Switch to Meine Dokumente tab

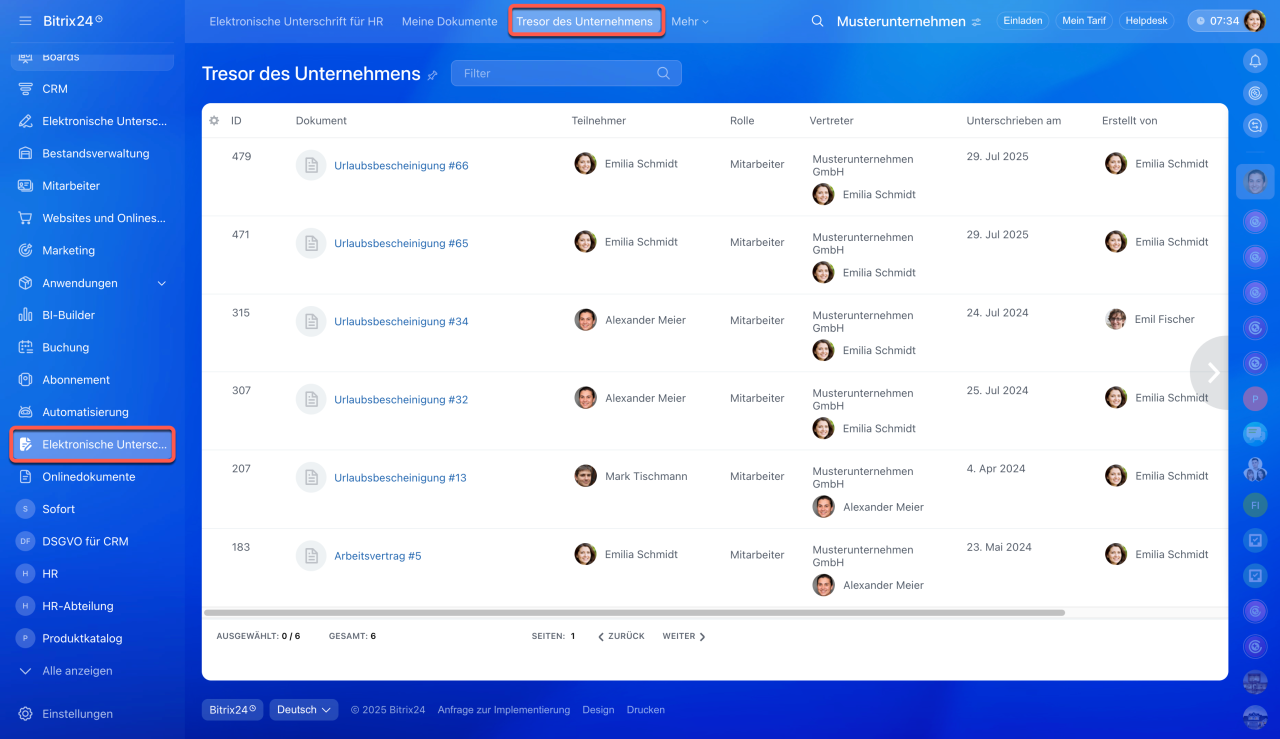click(x=449, y=21)
